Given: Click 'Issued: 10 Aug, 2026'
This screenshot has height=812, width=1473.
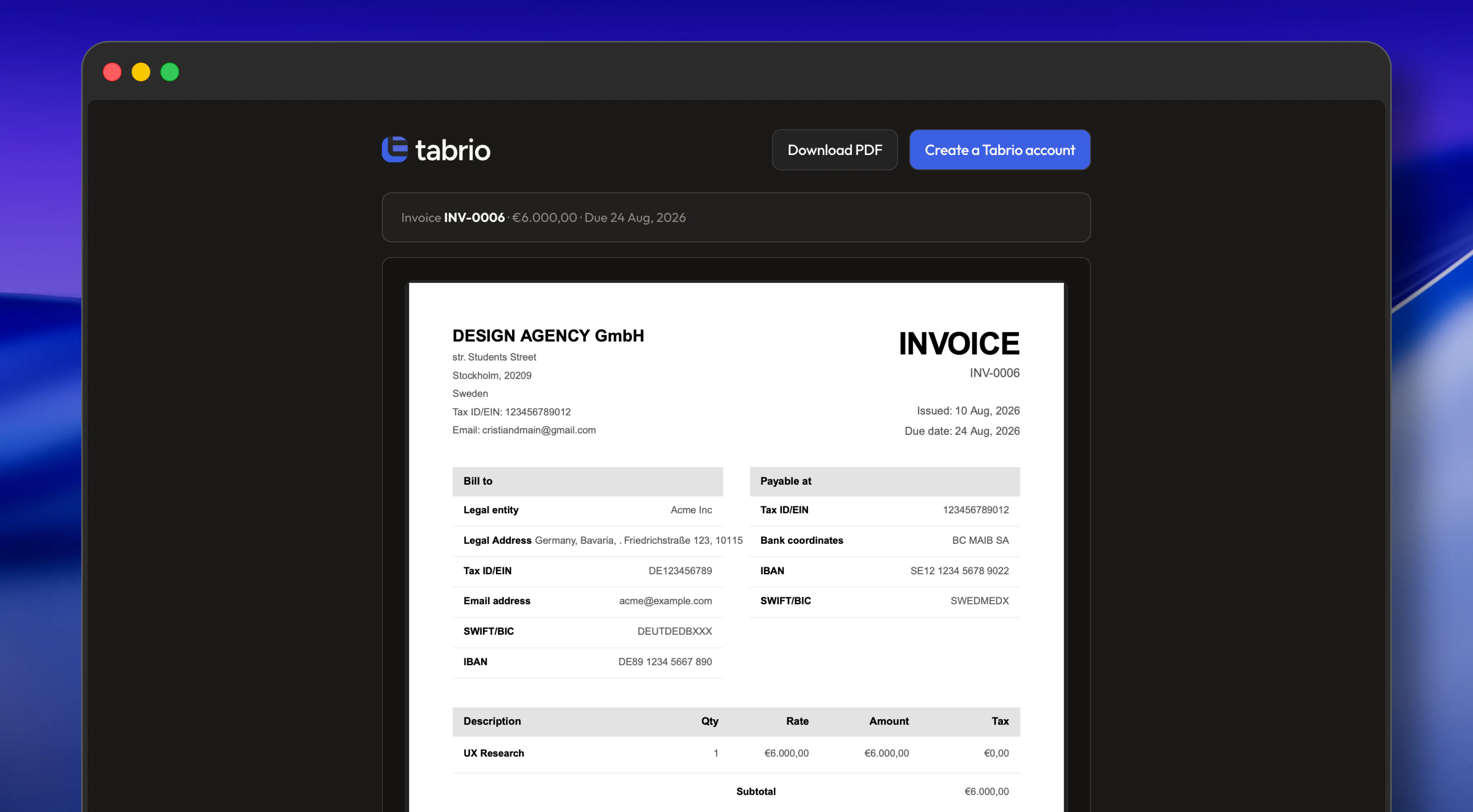Looking at the screenshot, I should click(x=968, y=411).
